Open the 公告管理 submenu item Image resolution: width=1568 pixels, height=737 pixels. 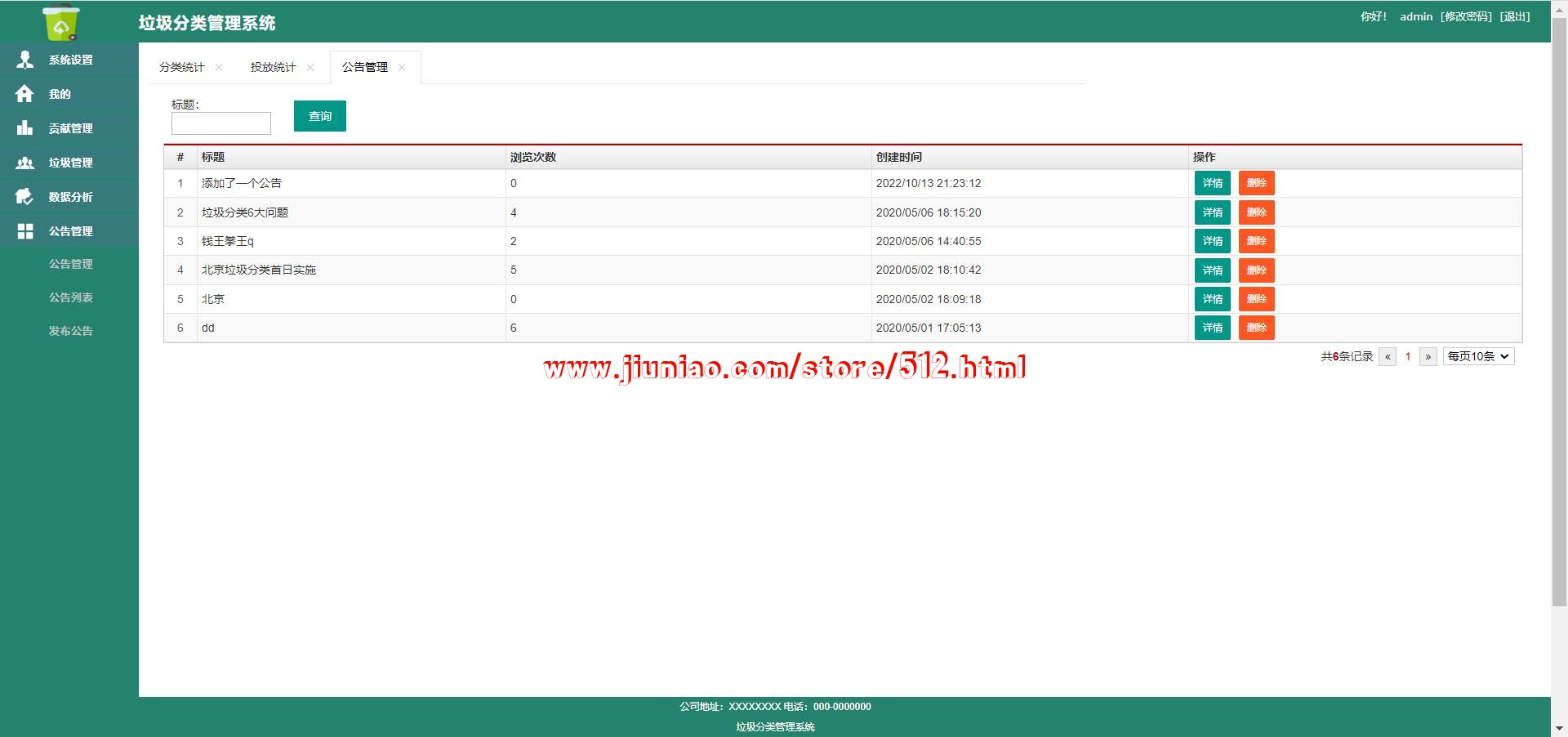(x=71, y=264)
